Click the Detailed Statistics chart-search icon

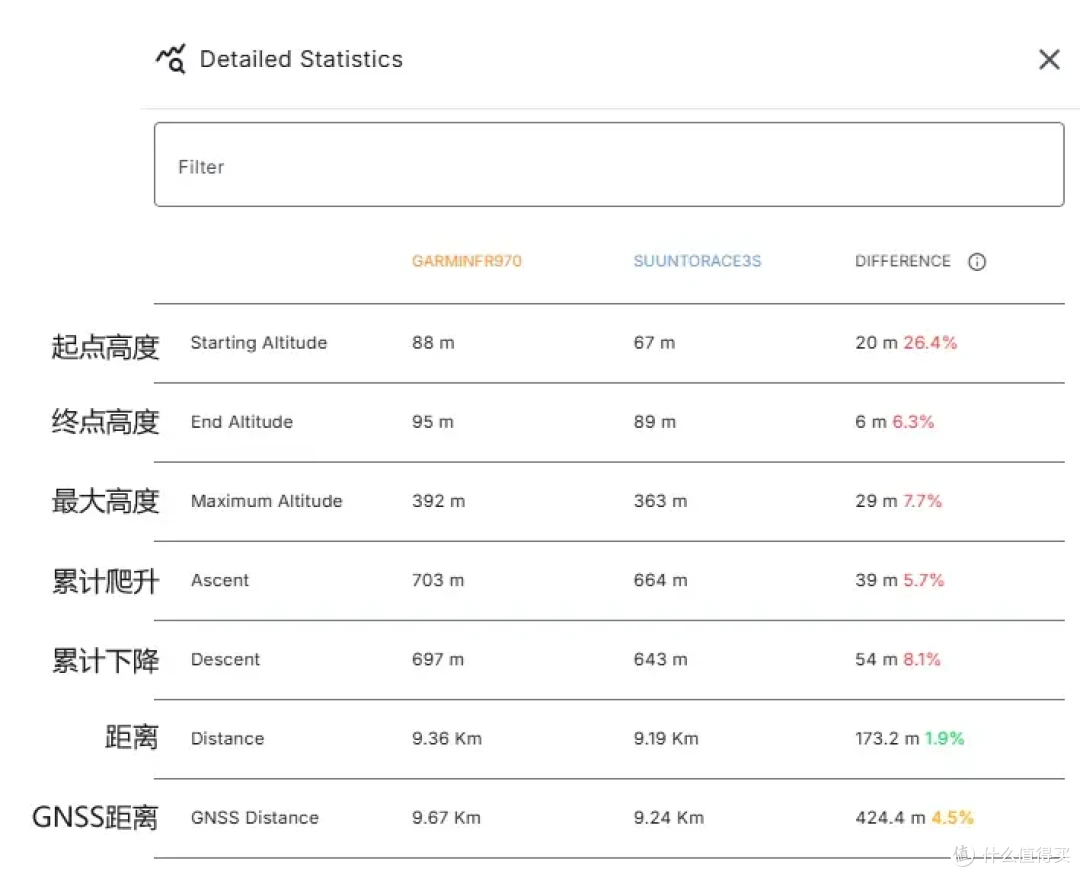[171, 59]
